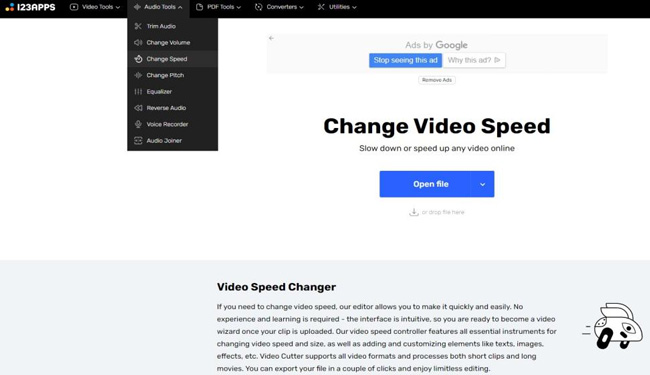Viewport: 650px width, 375px height.
Task: Click the Reverse Audio icon
Action: [x=138, y=108]
